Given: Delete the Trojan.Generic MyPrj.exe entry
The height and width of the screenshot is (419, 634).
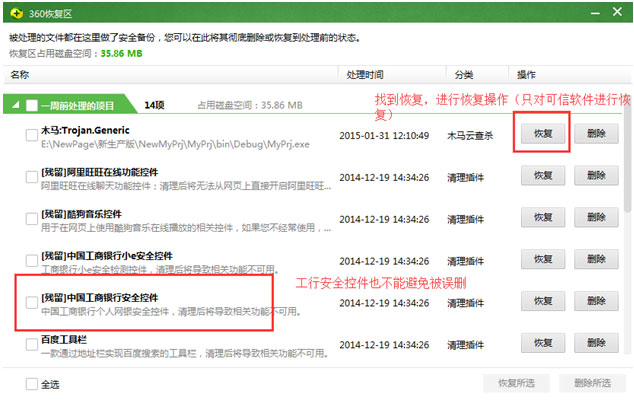Looking at the screenshot, I should point(596,133).
